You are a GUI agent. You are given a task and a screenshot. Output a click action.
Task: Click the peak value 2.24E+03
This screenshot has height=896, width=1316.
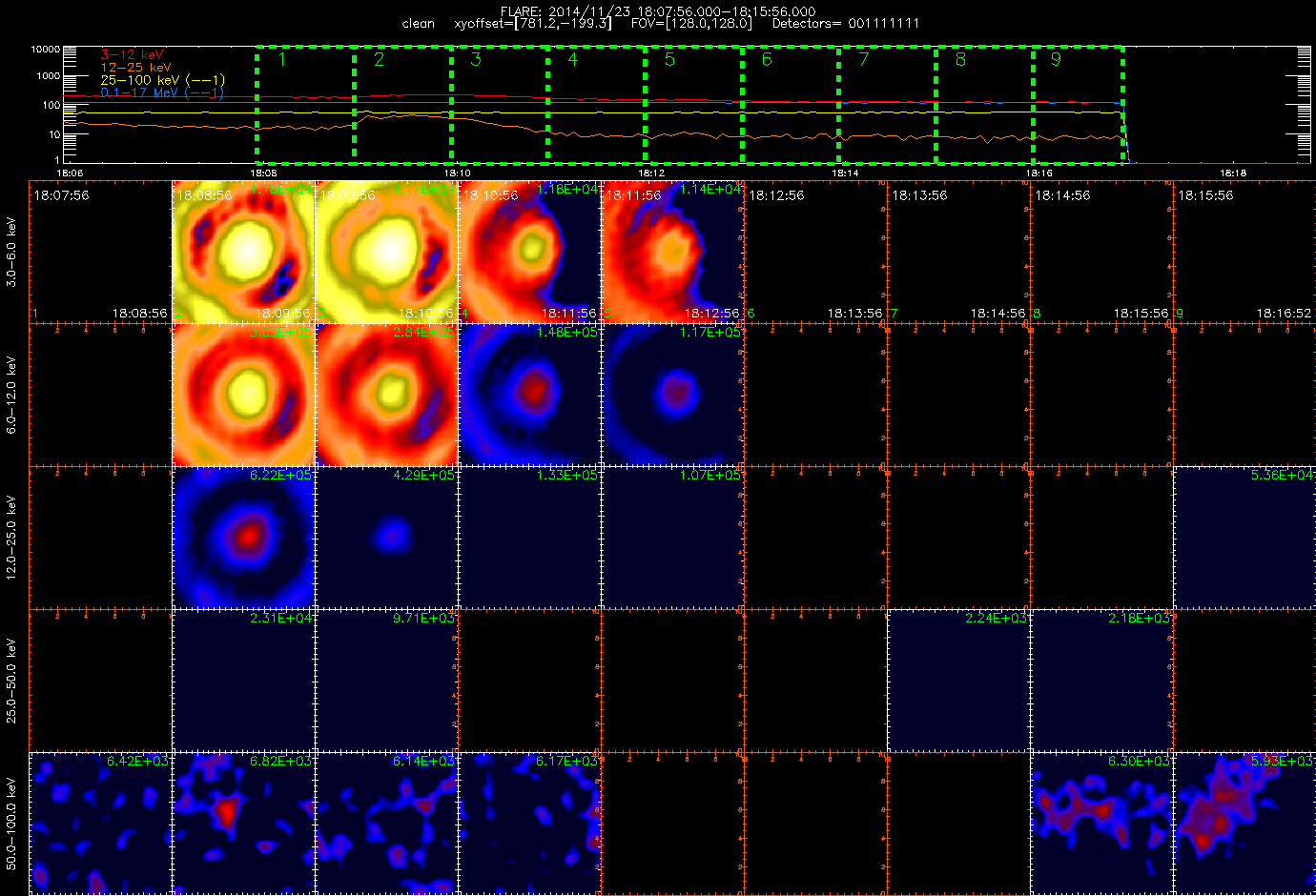pos(996,618)
